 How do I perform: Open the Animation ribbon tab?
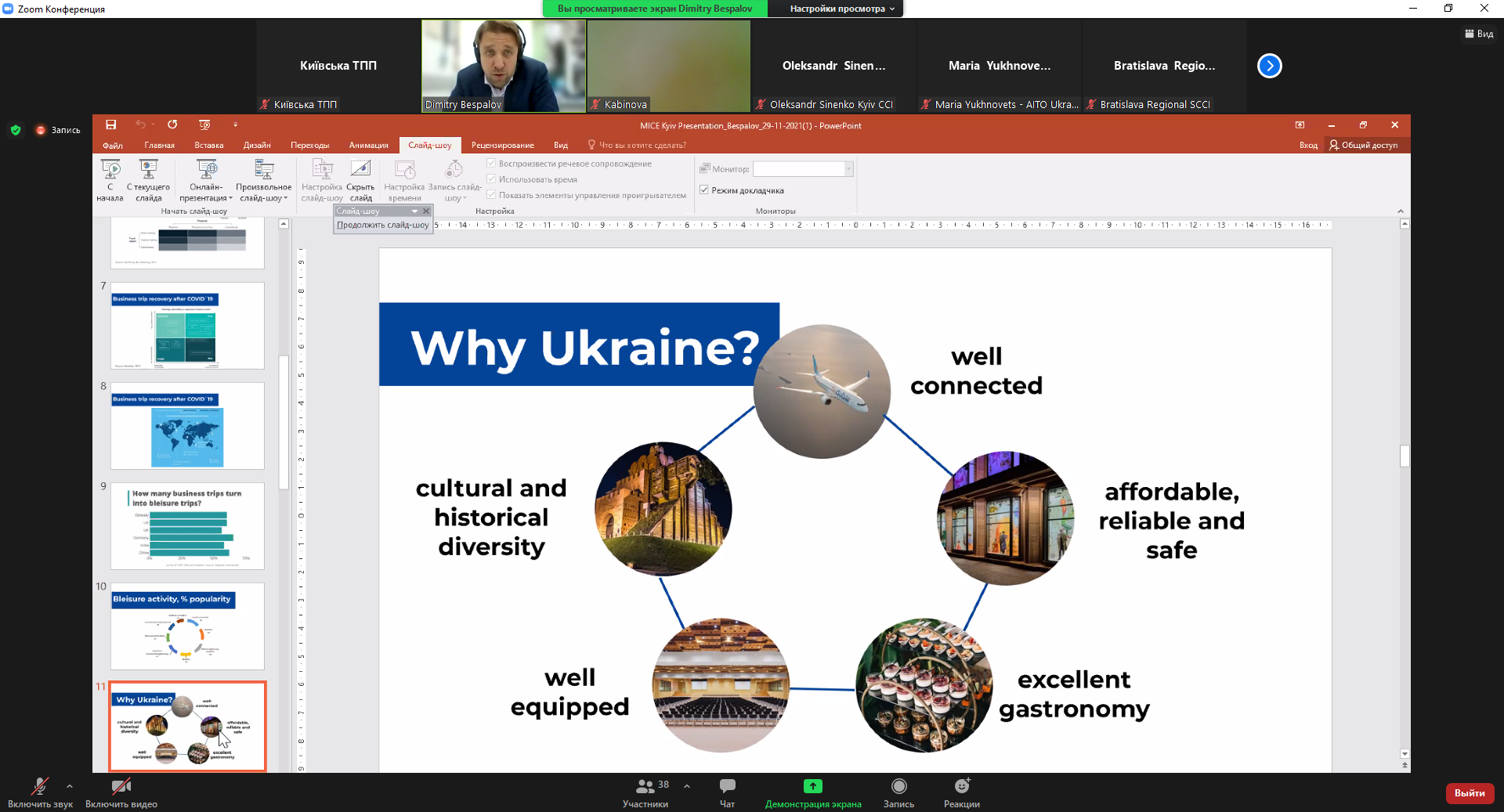(368, 145)
